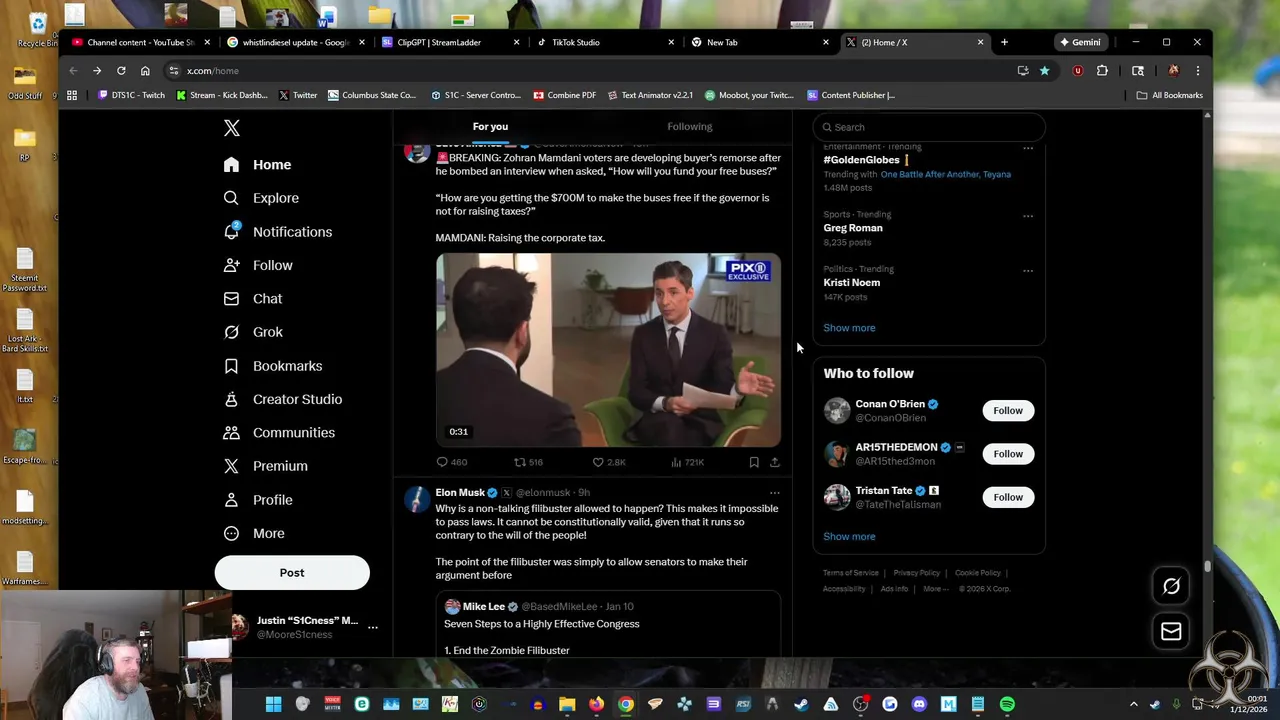
Task: Open the Privacy Policy link
Action: [x=916, y=573]
